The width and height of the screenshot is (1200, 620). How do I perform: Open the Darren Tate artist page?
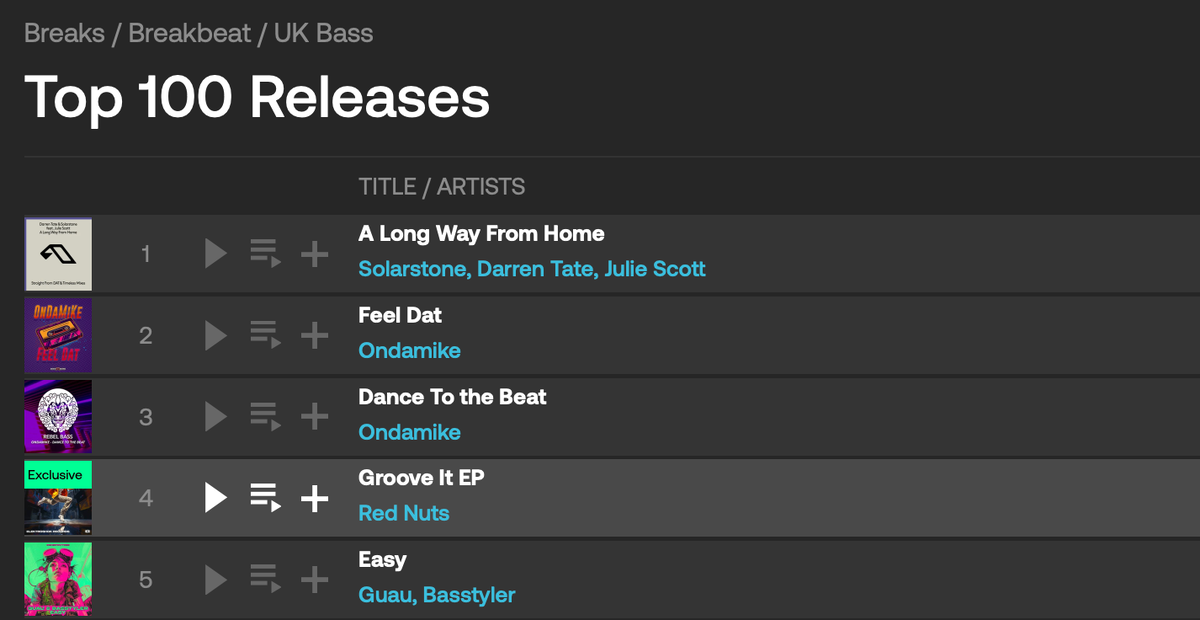click(535, 269)
